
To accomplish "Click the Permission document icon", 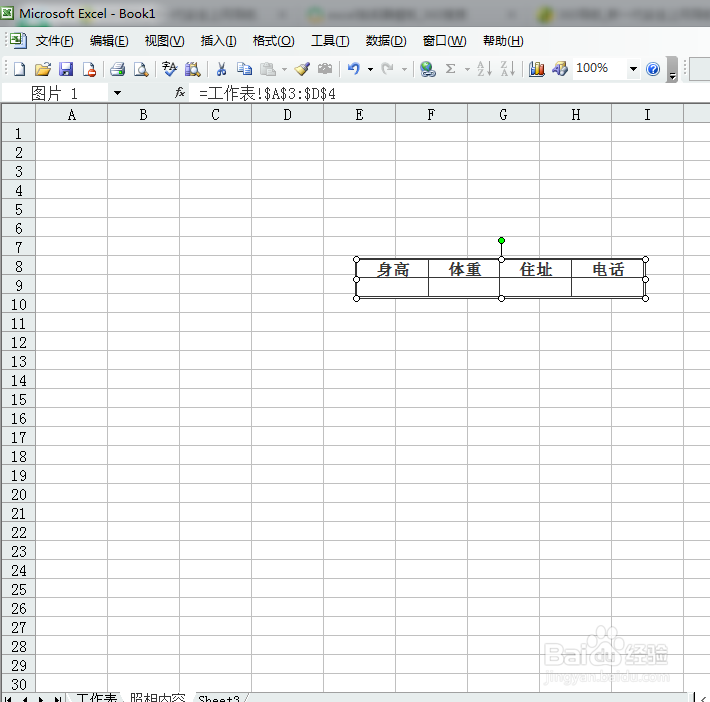I will coord(90,69).
